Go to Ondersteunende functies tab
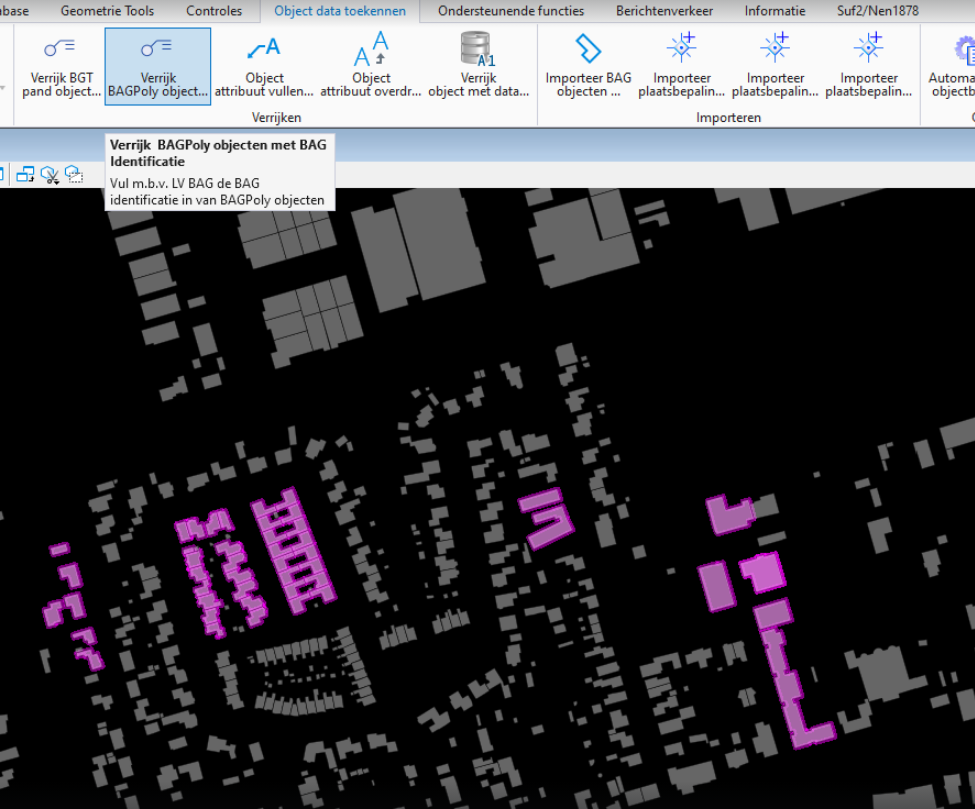975x809 pixels. (x=511, y=11)
